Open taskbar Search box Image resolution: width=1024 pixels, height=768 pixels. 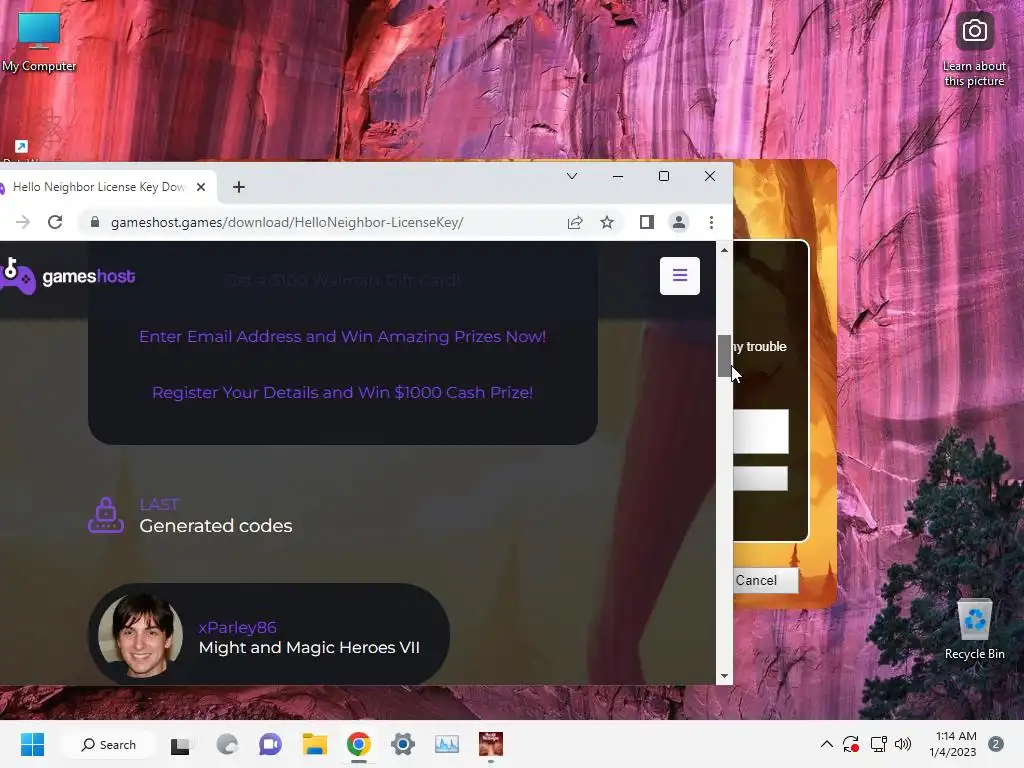tap(108, 744)
